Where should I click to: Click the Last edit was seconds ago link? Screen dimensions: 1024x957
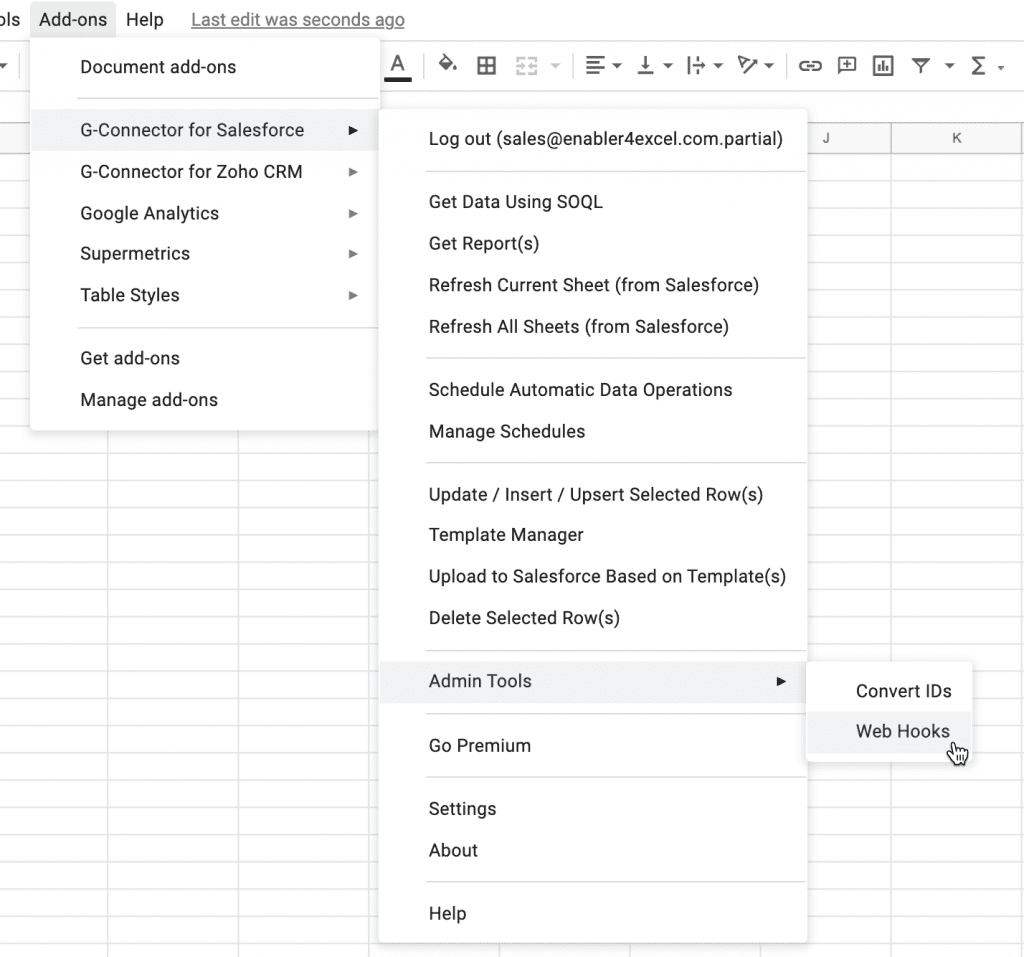click(x=297, y=19)
